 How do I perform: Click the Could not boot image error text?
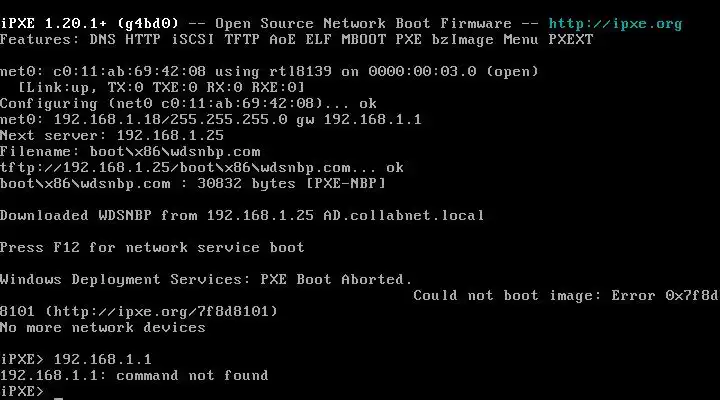tap(565, 295)
